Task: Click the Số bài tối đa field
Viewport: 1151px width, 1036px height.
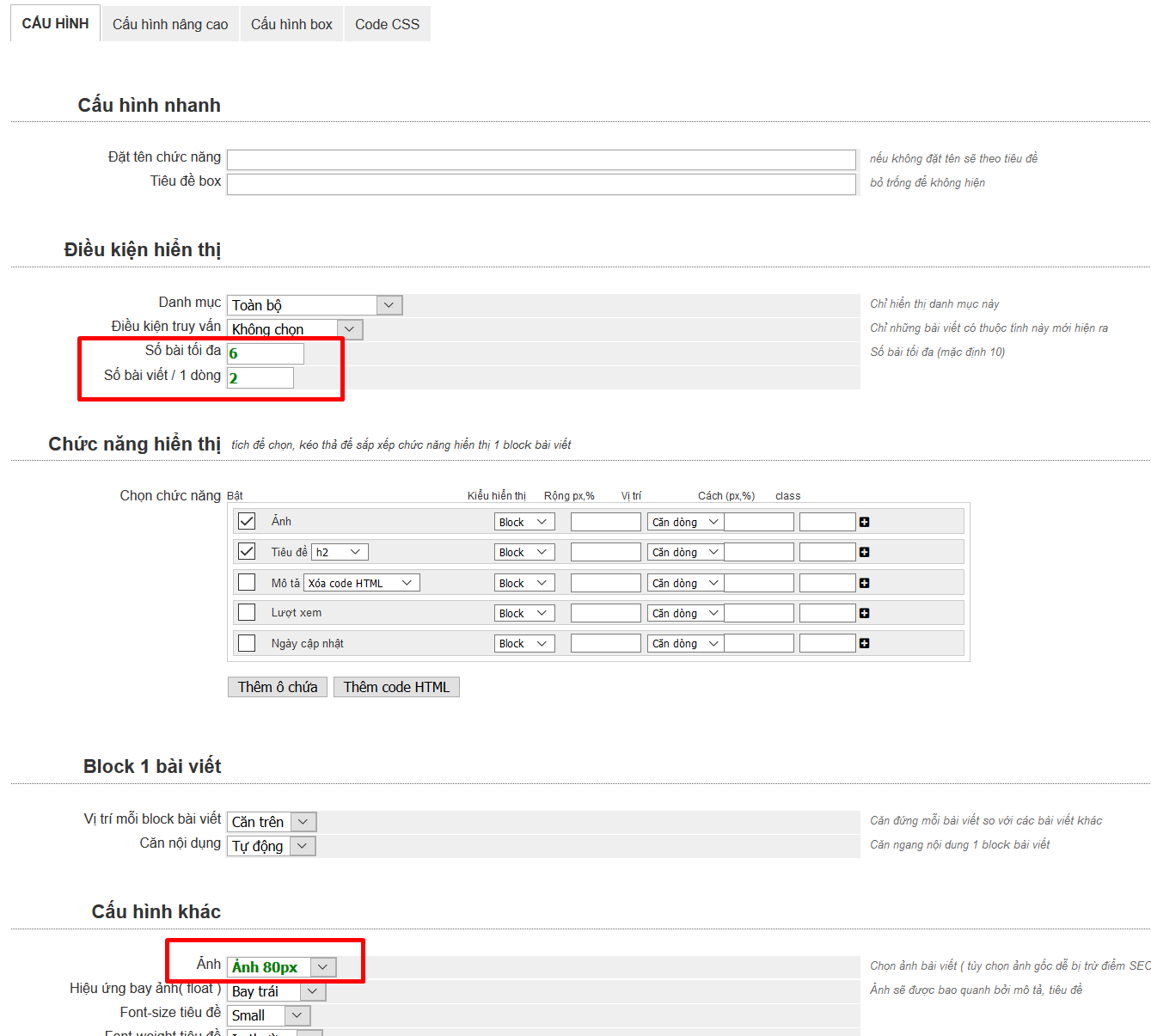Action: (x=265, y=353)
